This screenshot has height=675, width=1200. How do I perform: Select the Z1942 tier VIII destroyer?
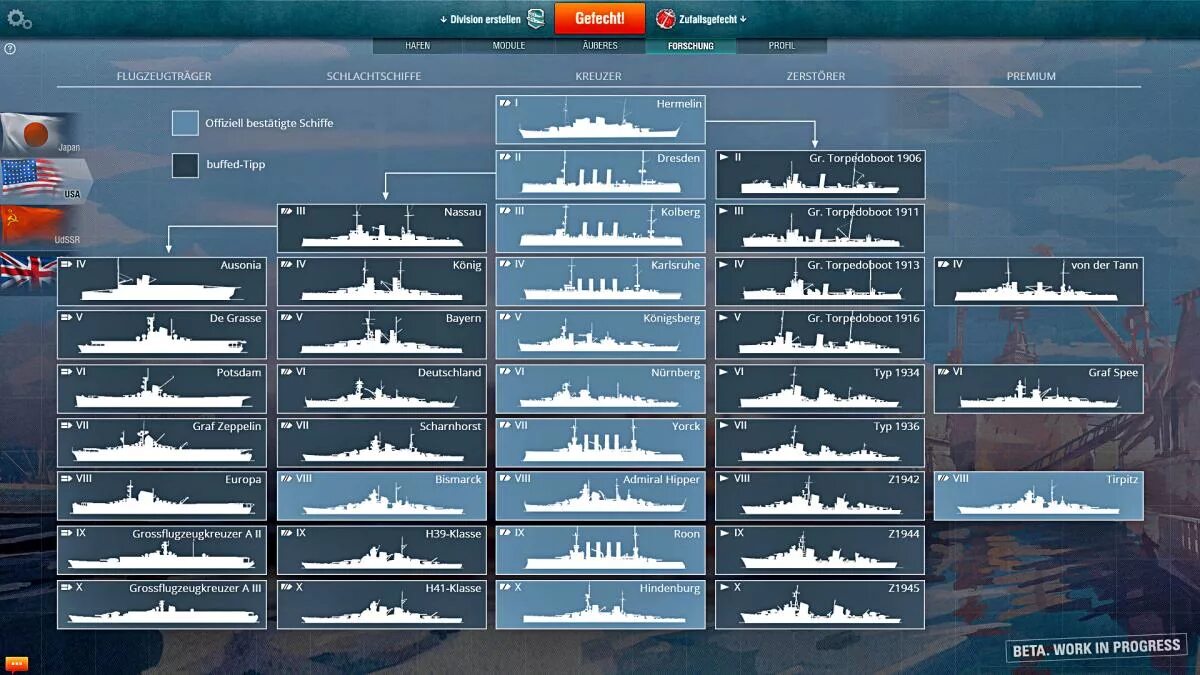pos(820,495)
